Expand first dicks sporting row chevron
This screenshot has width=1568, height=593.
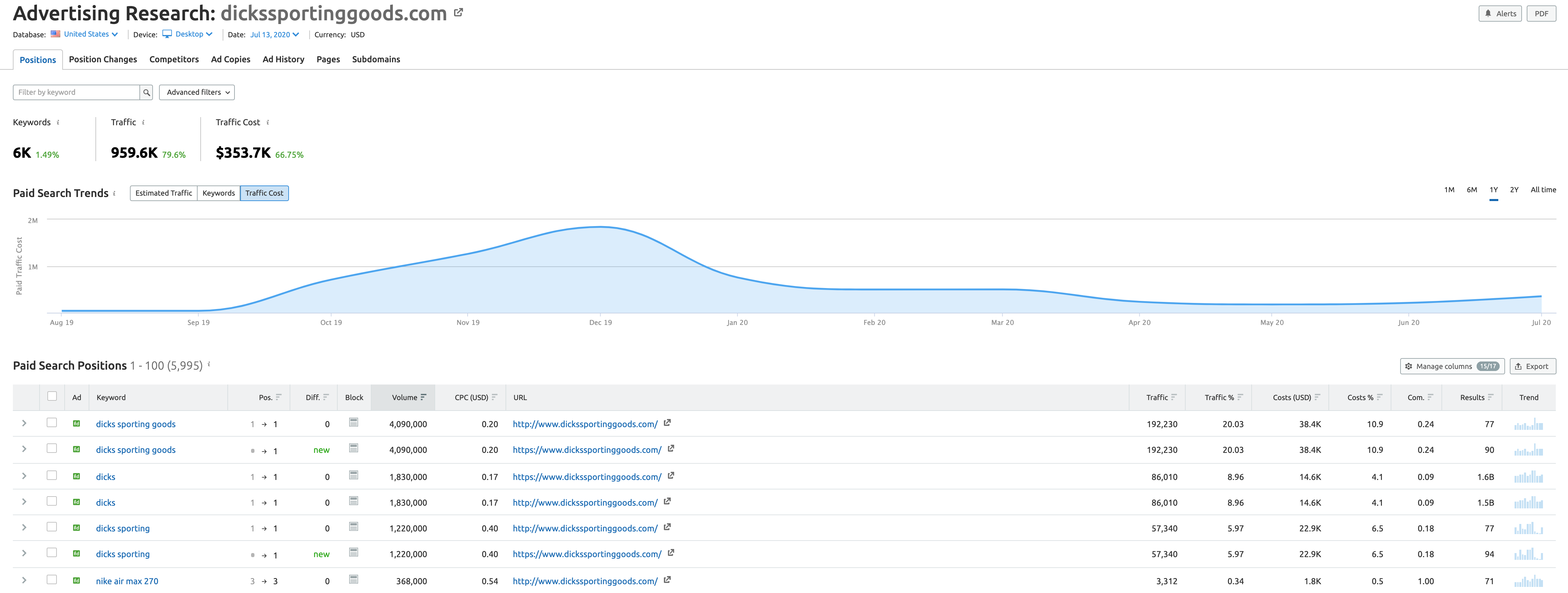24,528
